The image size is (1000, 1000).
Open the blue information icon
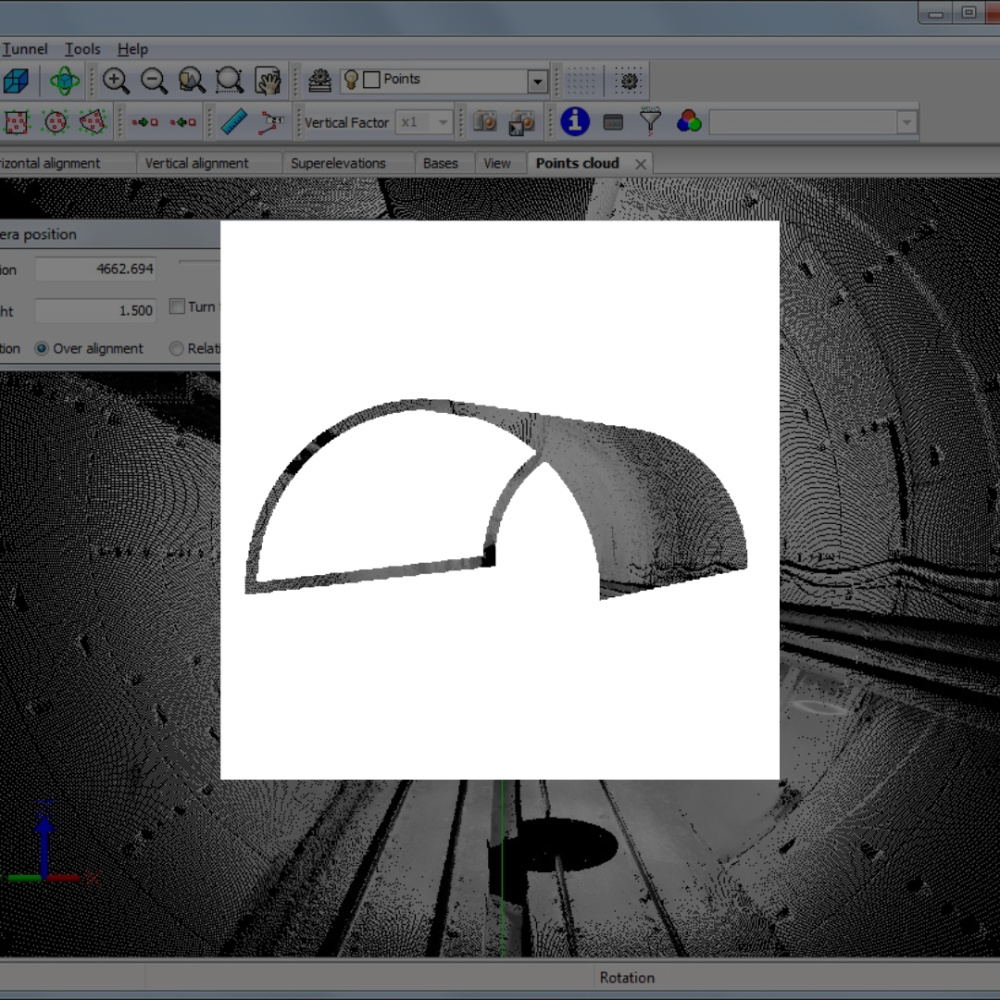pos(575,121)
